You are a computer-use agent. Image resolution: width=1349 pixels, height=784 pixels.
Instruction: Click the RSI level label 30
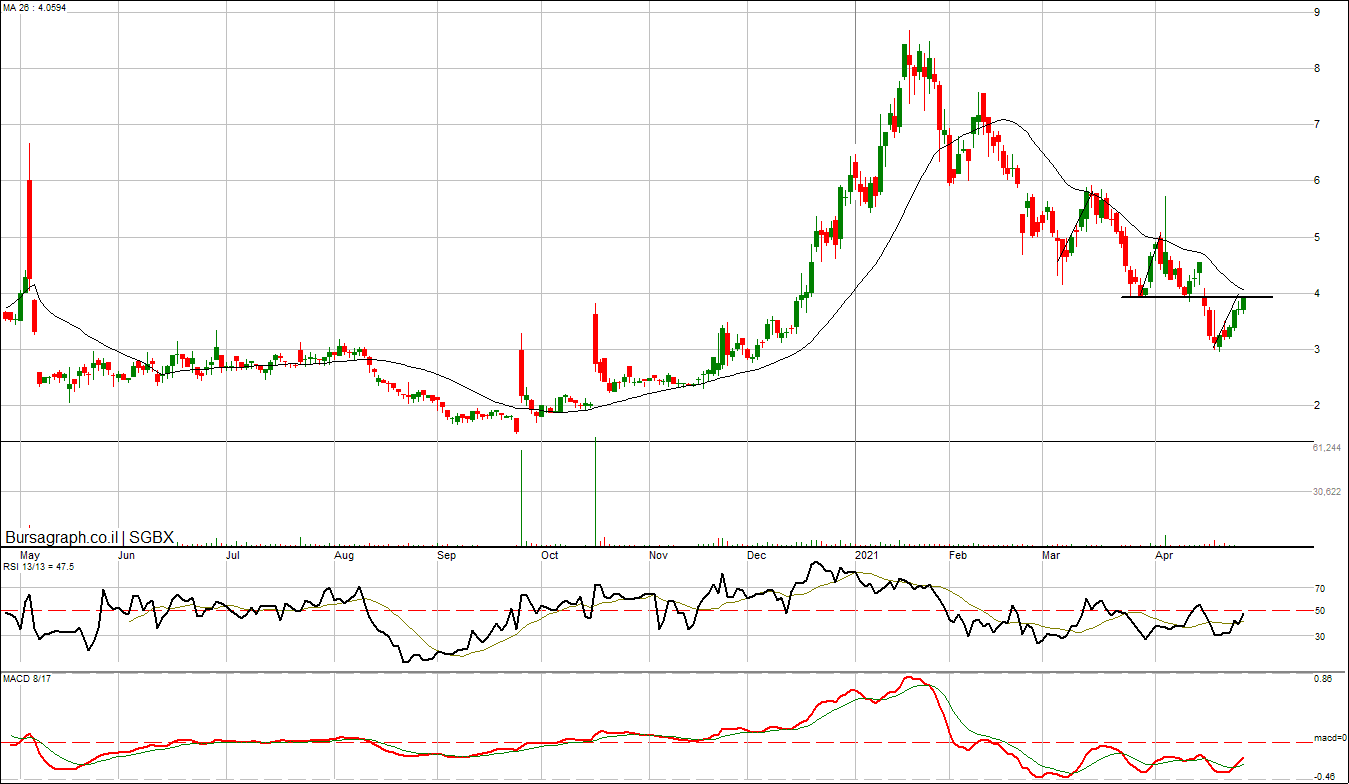click(1320, 636)
